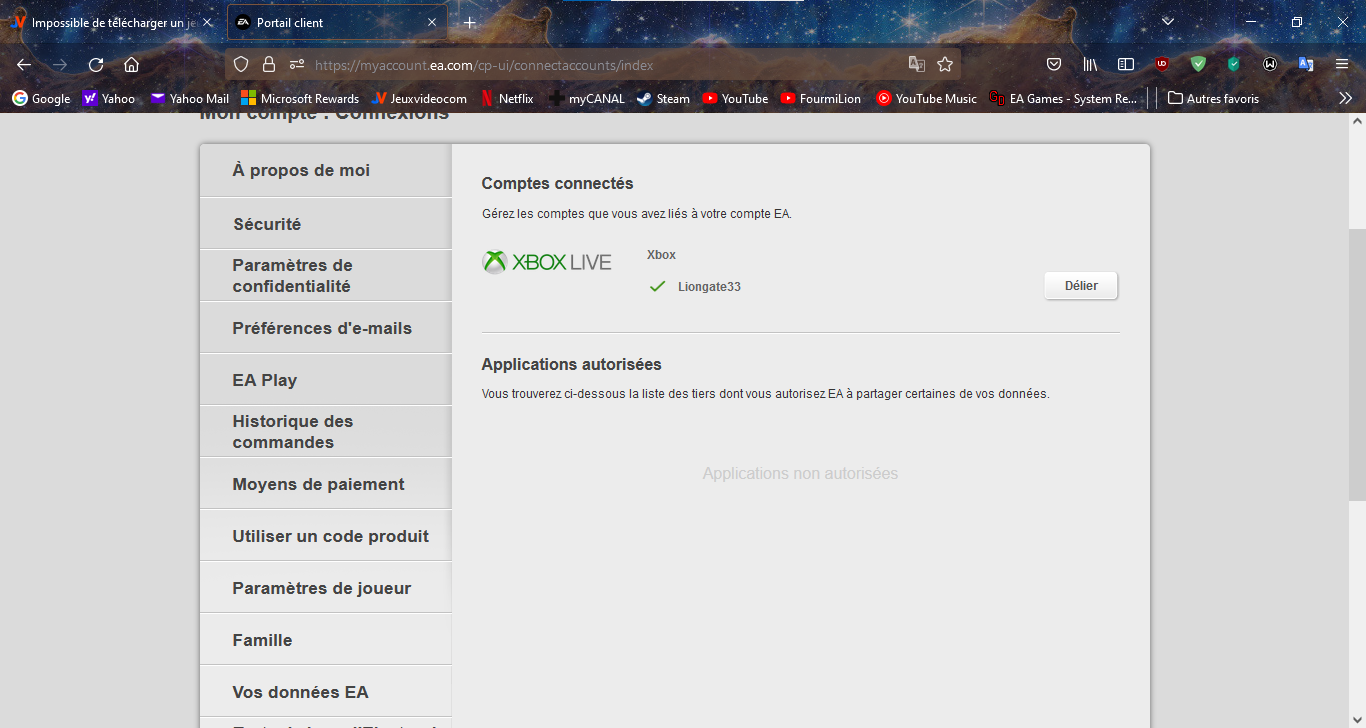The height and width of the screenshot is (728, 1366).
Task: Open the YouTube bookmark
Action: click(x=735, y=98)
